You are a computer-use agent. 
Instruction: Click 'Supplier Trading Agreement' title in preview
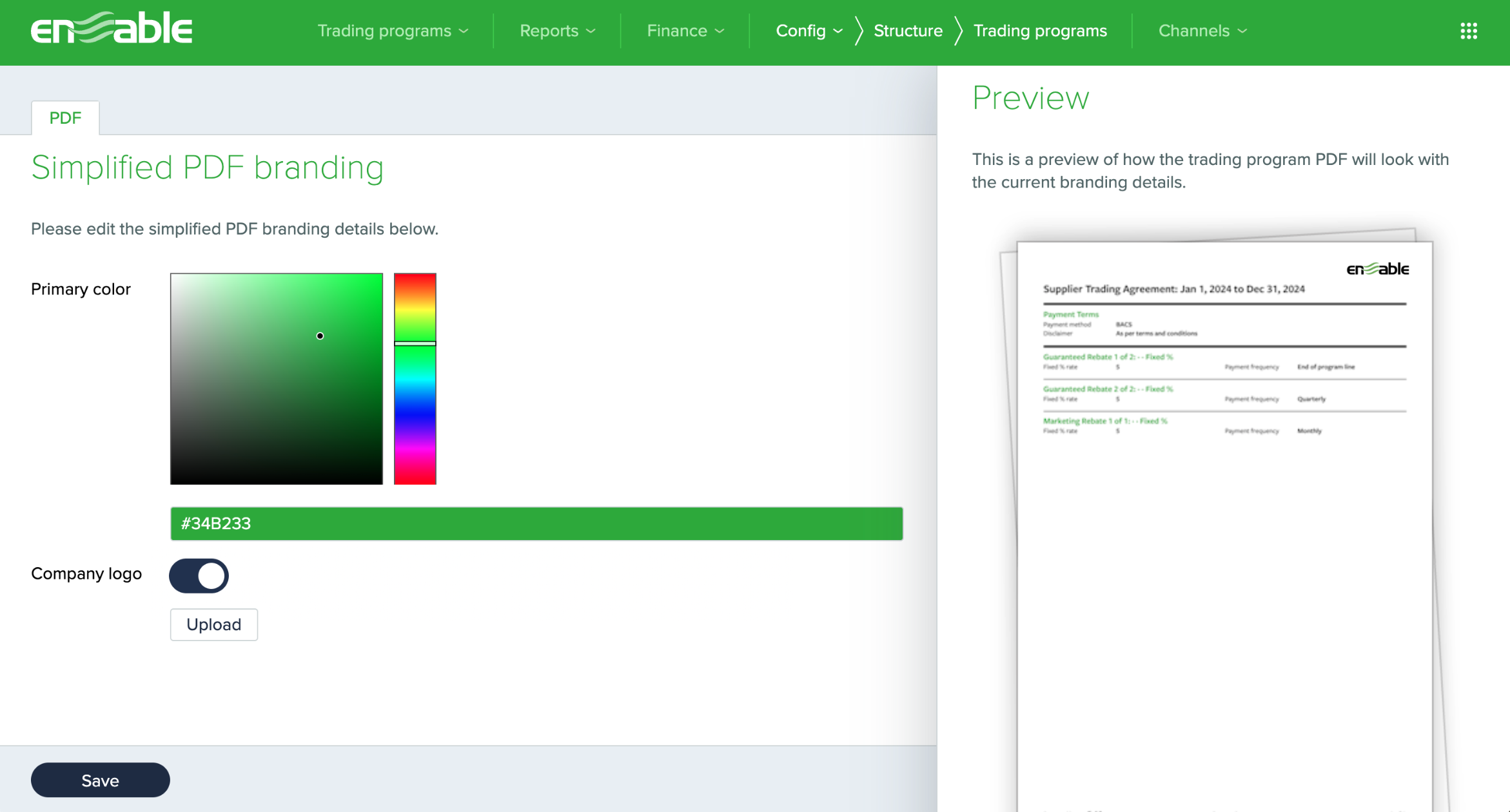(x=1173, y=289)
